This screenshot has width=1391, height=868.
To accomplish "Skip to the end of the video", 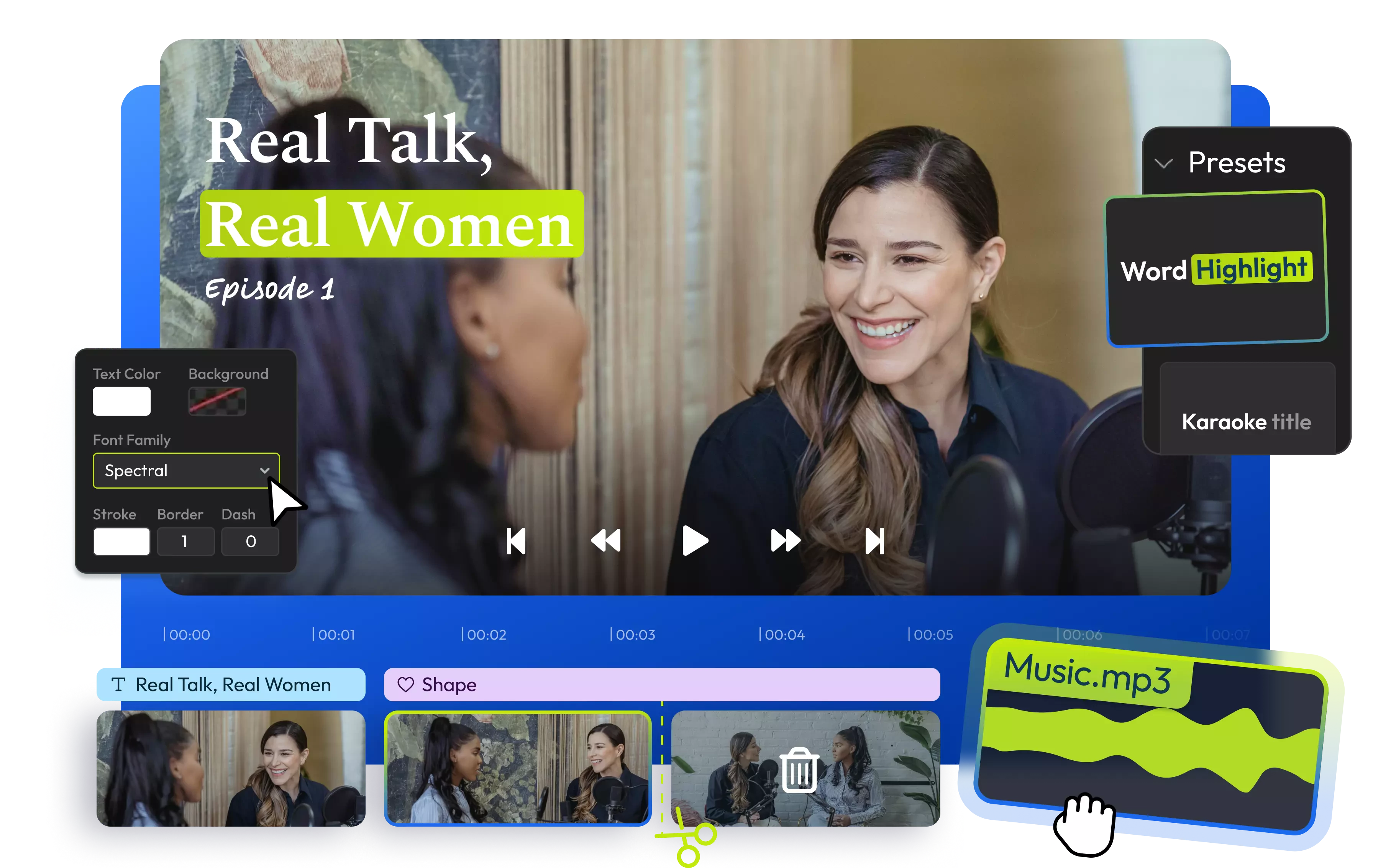I will click(x=874, y=541).
